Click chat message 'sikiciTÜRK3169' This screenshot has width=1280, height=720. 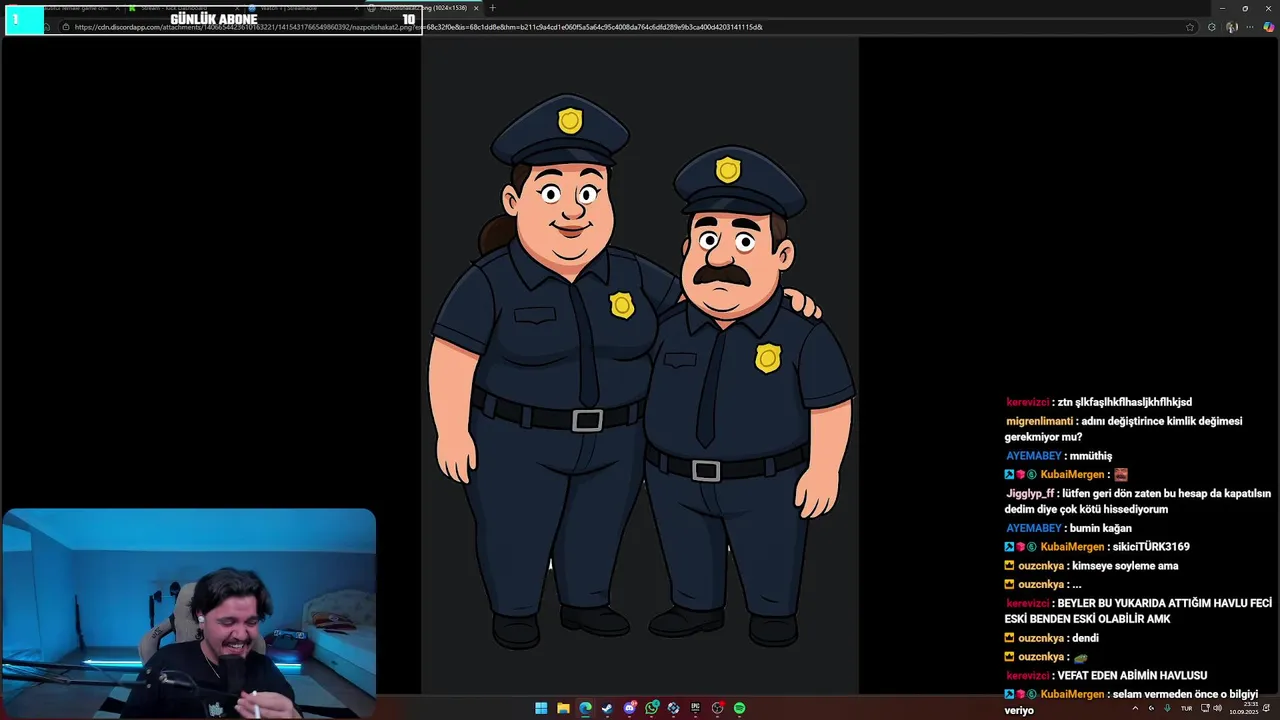click(1151, 547)
